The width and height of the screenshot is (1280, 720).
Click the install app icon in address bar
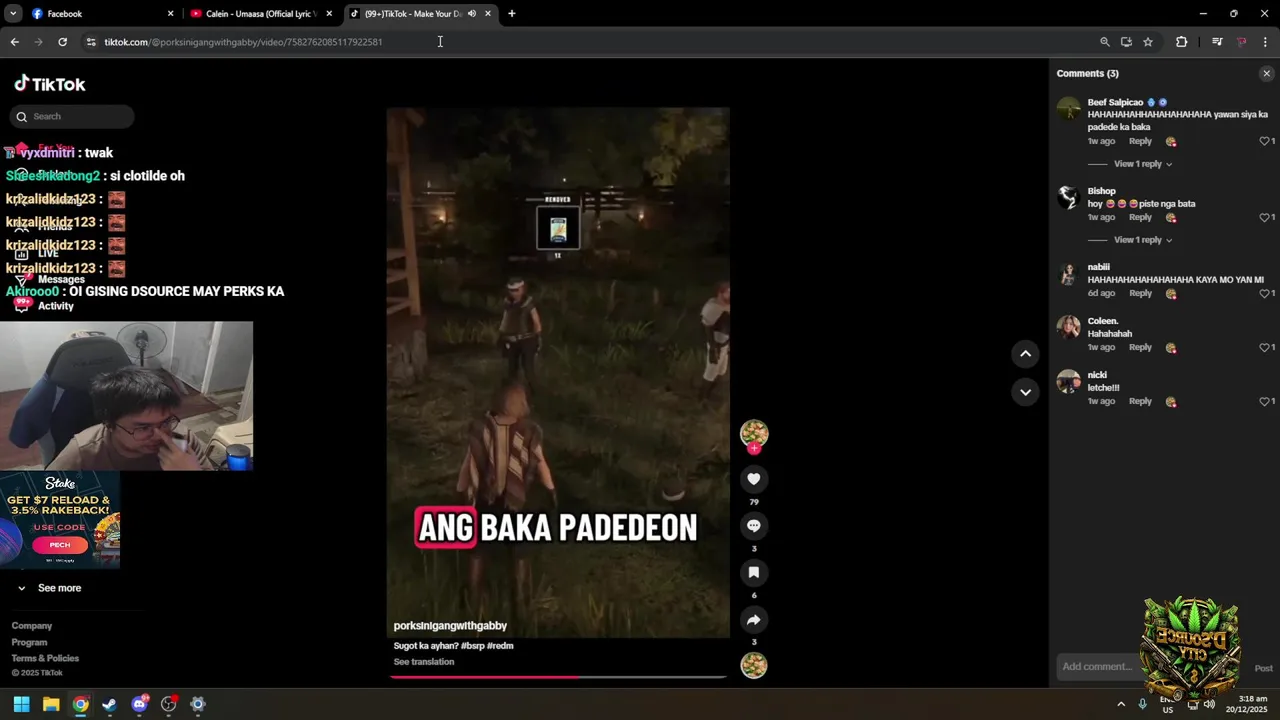pos(1126,42)
